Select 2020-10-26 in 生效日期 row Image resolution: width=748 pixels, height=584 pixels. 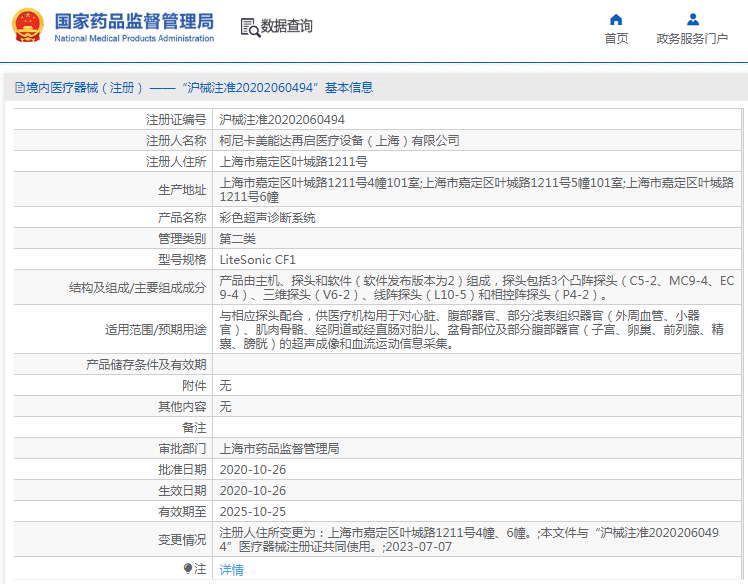253,491
